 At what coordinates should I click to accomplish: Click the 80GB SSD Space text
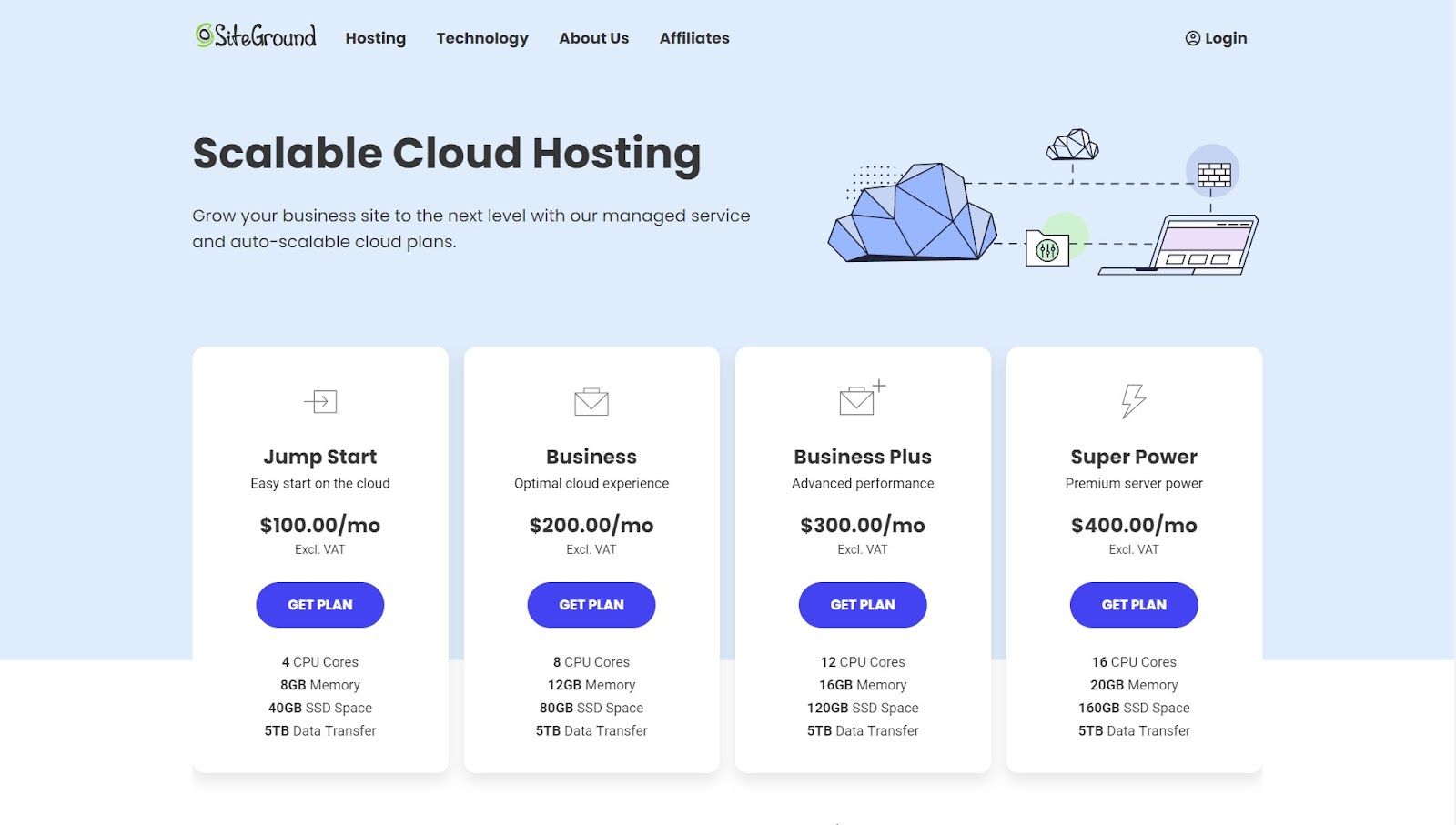[x=591, y=708]
